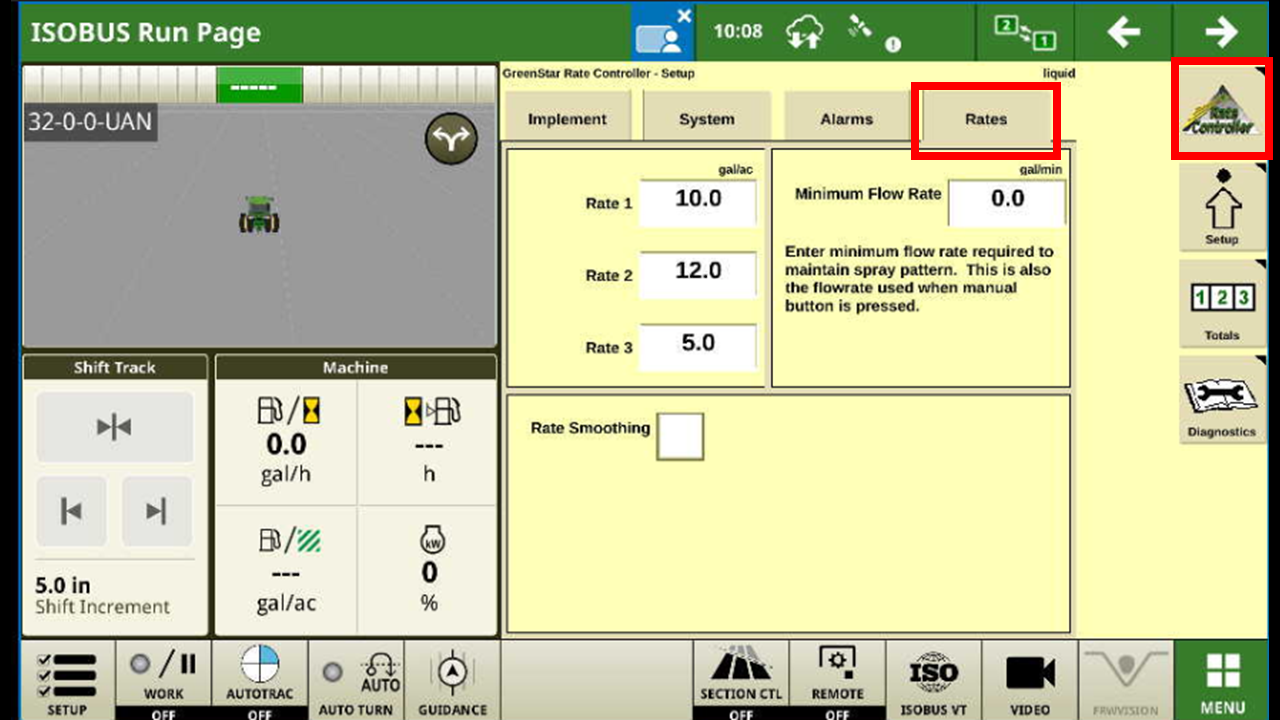The height and width of the screenshot is (720, 1280).
Task: Switch to the System tab
Action: (706, 118)
